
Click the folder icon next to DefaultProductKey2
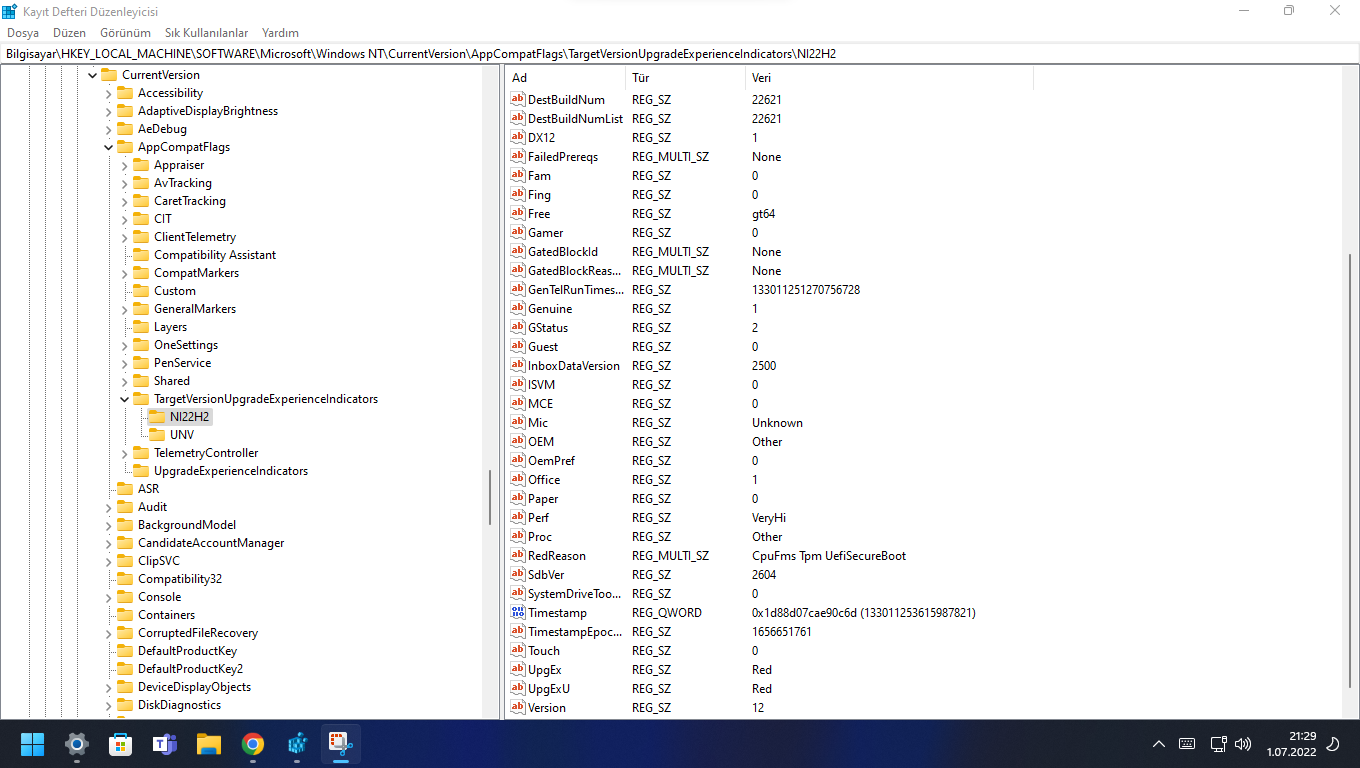[125, 669]
